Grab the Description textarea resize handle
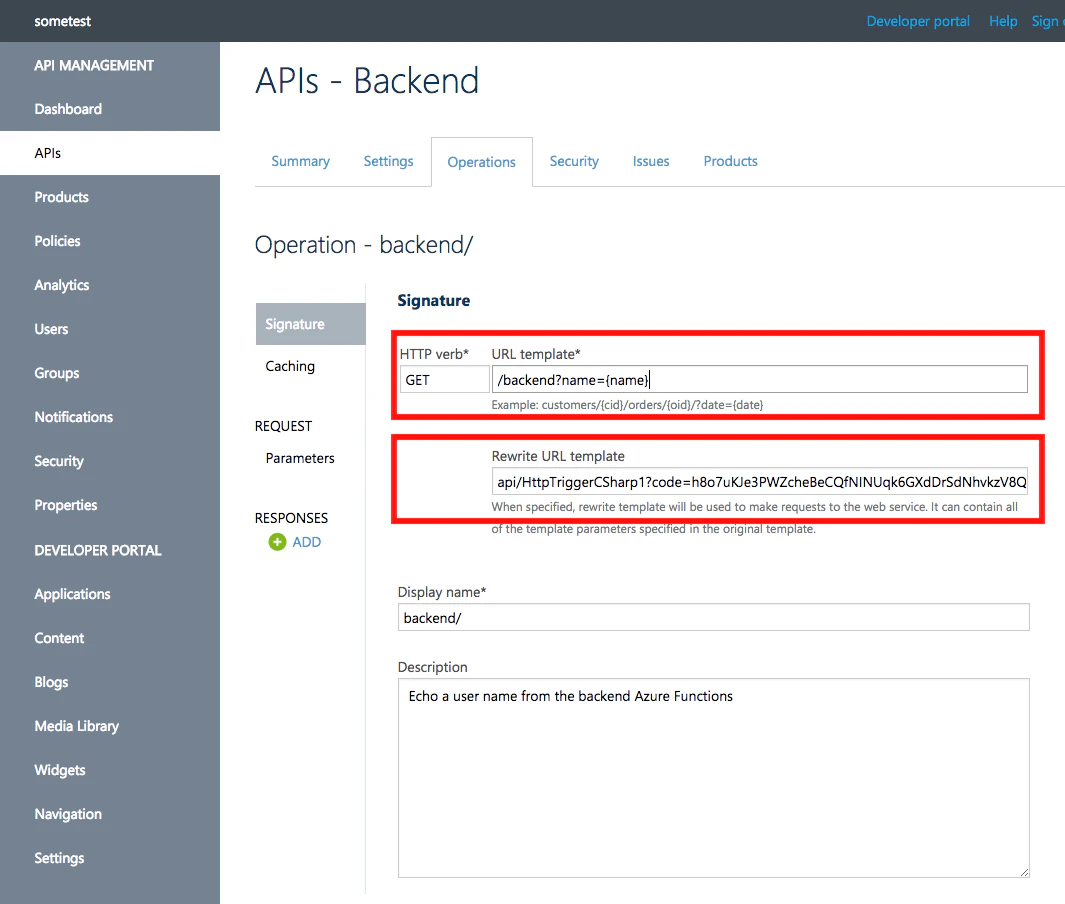The height and width of the screenshot is (904, 1065). click(x=1024, y=872)
